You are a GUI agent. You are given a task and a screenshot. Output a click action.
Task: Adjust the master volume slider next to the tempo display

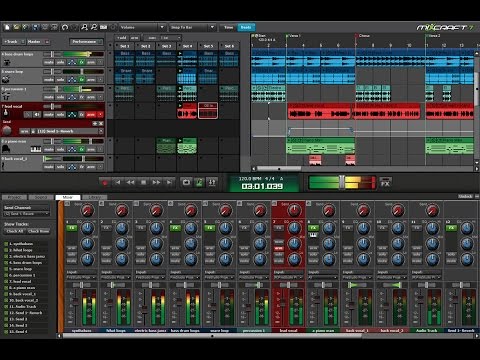point(342,182)
